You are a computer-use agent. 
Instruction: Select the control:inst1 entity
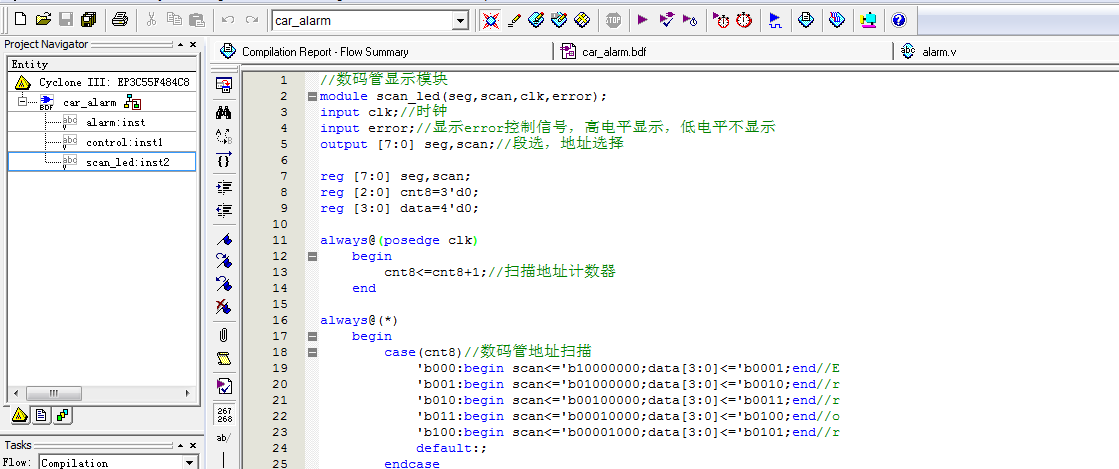pos(124,143)
